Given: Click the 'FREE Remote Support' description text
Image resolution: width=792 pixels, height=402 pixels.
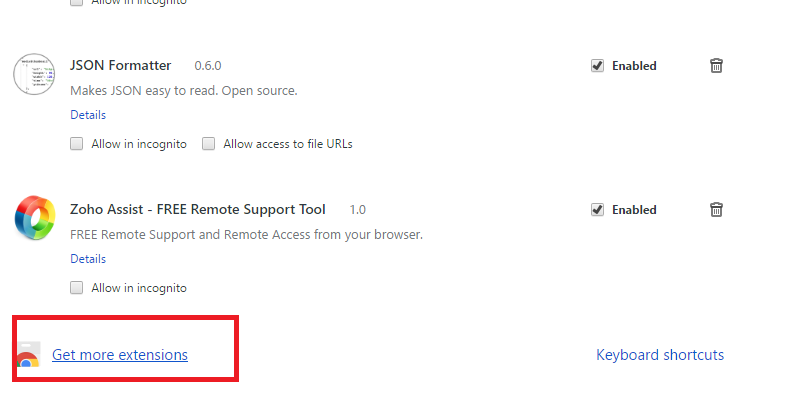Looking at the screenshot, I should [247, 235].
